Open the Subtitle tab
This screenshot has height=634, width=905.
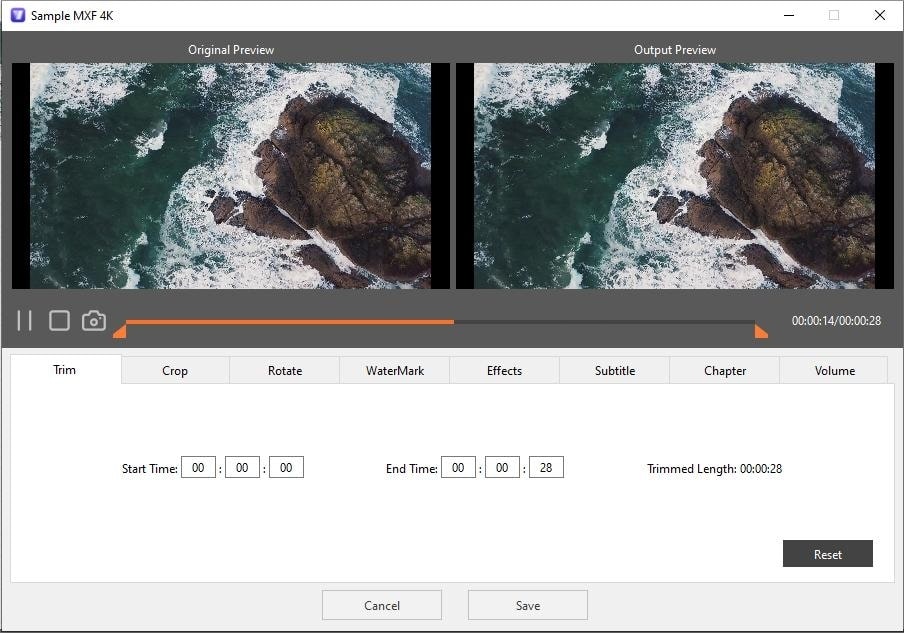(614, 370)
